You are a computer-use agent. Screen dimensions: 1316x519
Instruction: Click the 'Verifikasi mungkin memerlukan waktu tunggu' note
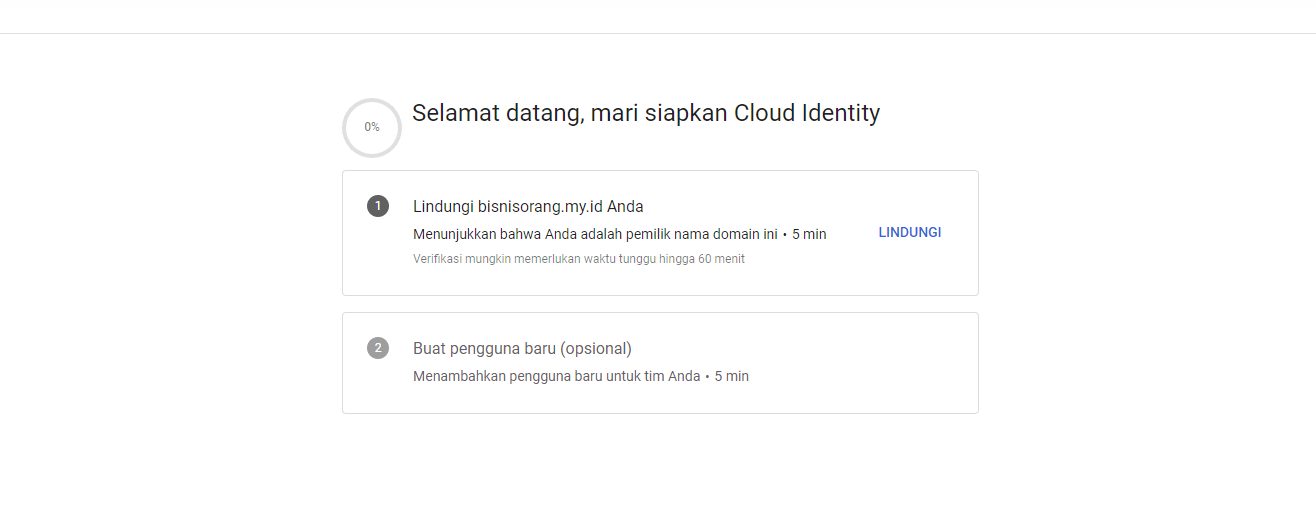pyautogui.click(x=579, y=259)
